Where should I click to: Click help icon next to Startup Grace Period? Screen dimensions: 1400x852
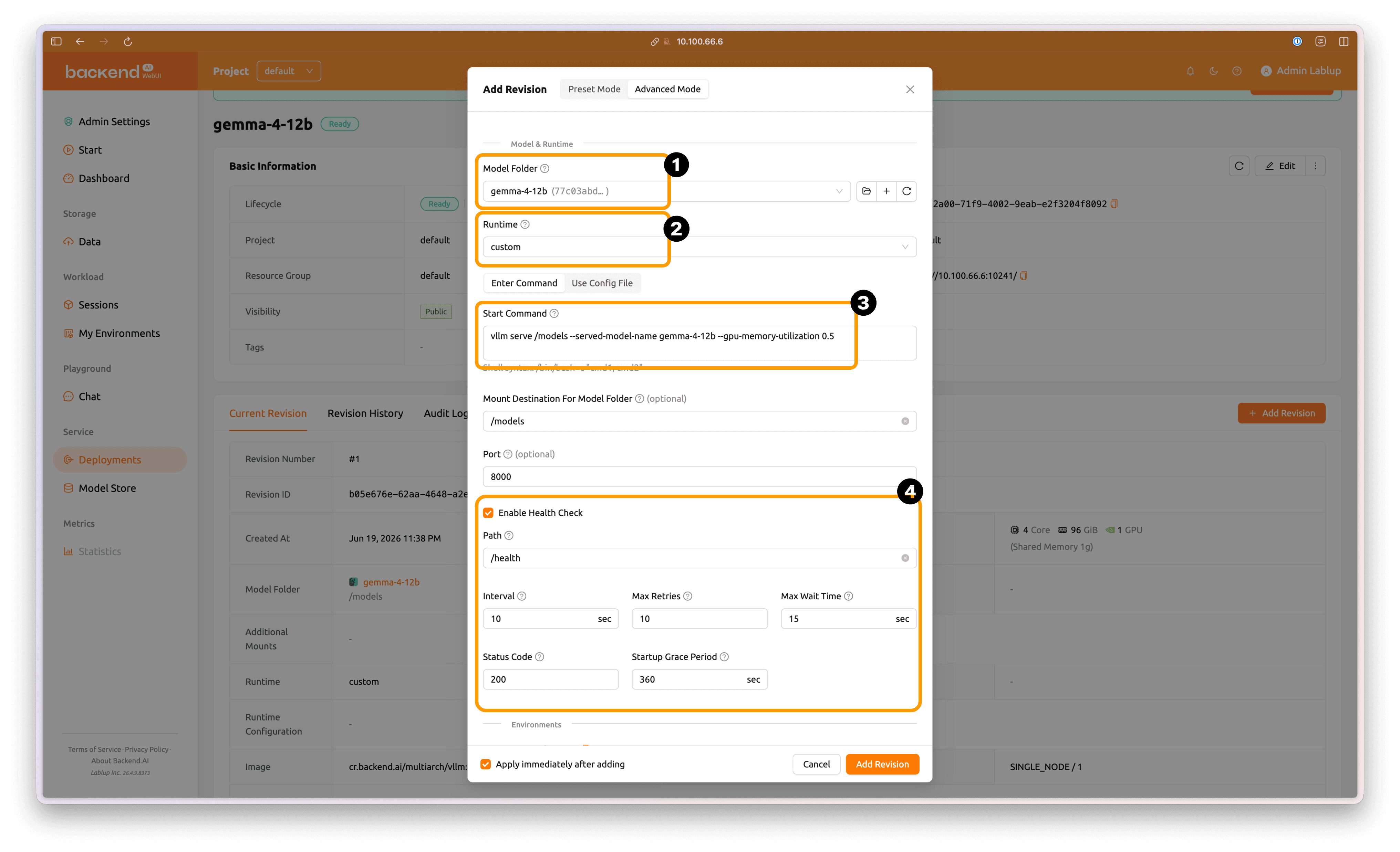tap(724, 656)
